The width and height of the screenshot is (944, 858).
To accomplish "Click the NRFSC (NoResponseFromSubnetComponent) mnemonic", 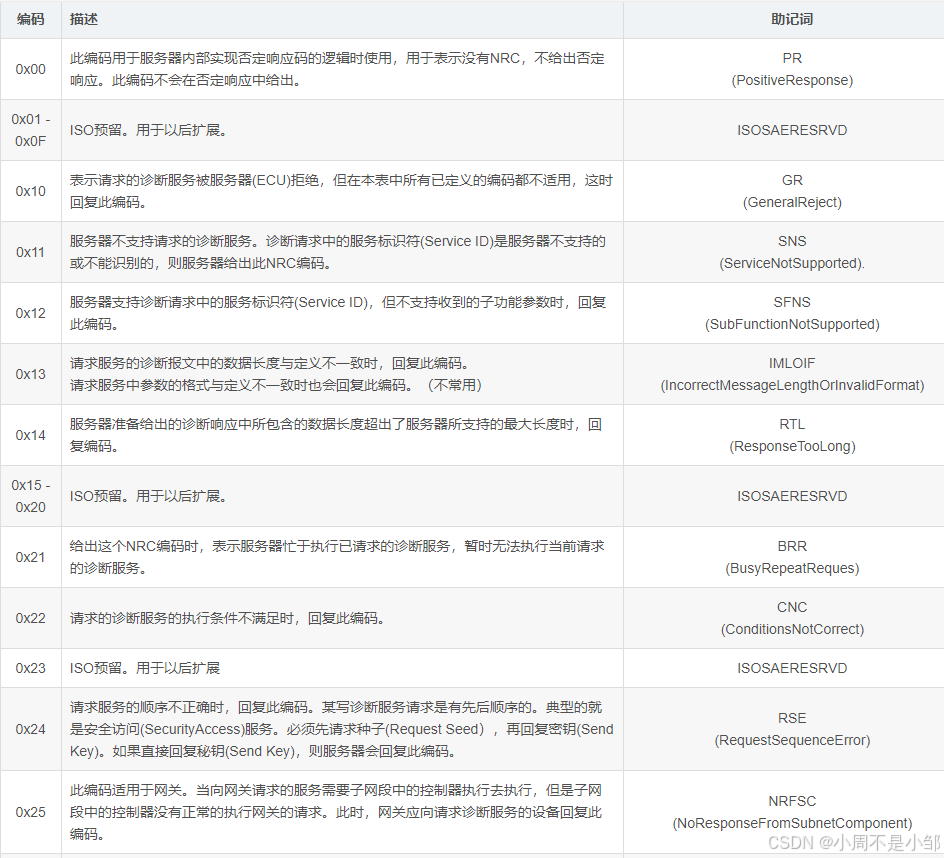I will [793, 812].
